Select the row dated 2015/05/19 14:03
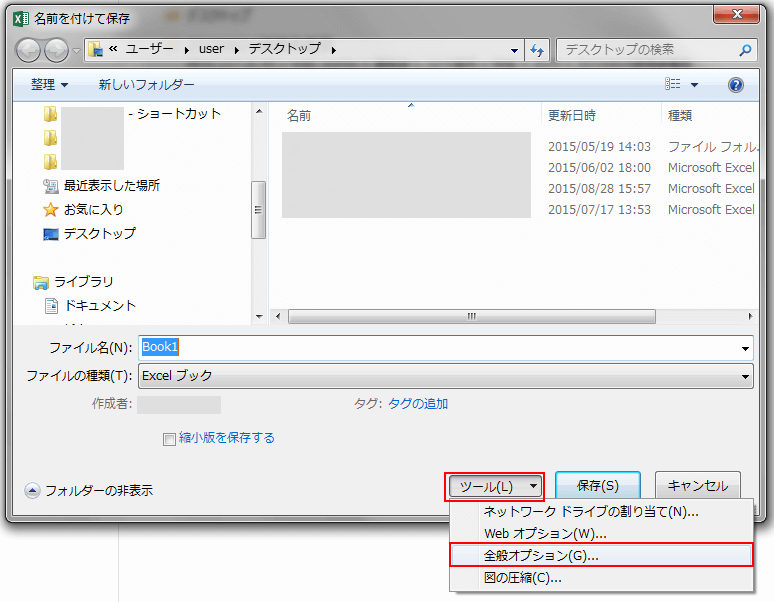Image resolution: width=774 pixels, height=602 pixels. coord(519,147)
